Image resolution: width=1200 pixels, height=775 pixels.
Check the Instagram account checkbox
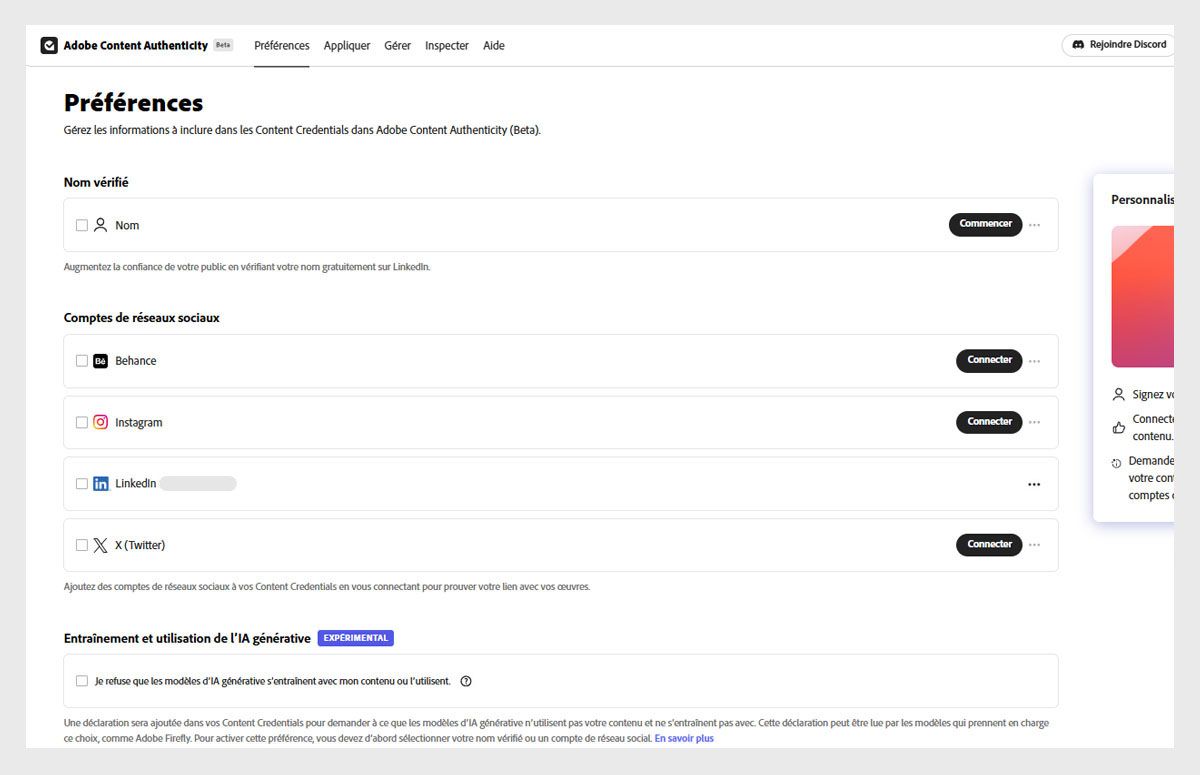click(x=82, y=422)
